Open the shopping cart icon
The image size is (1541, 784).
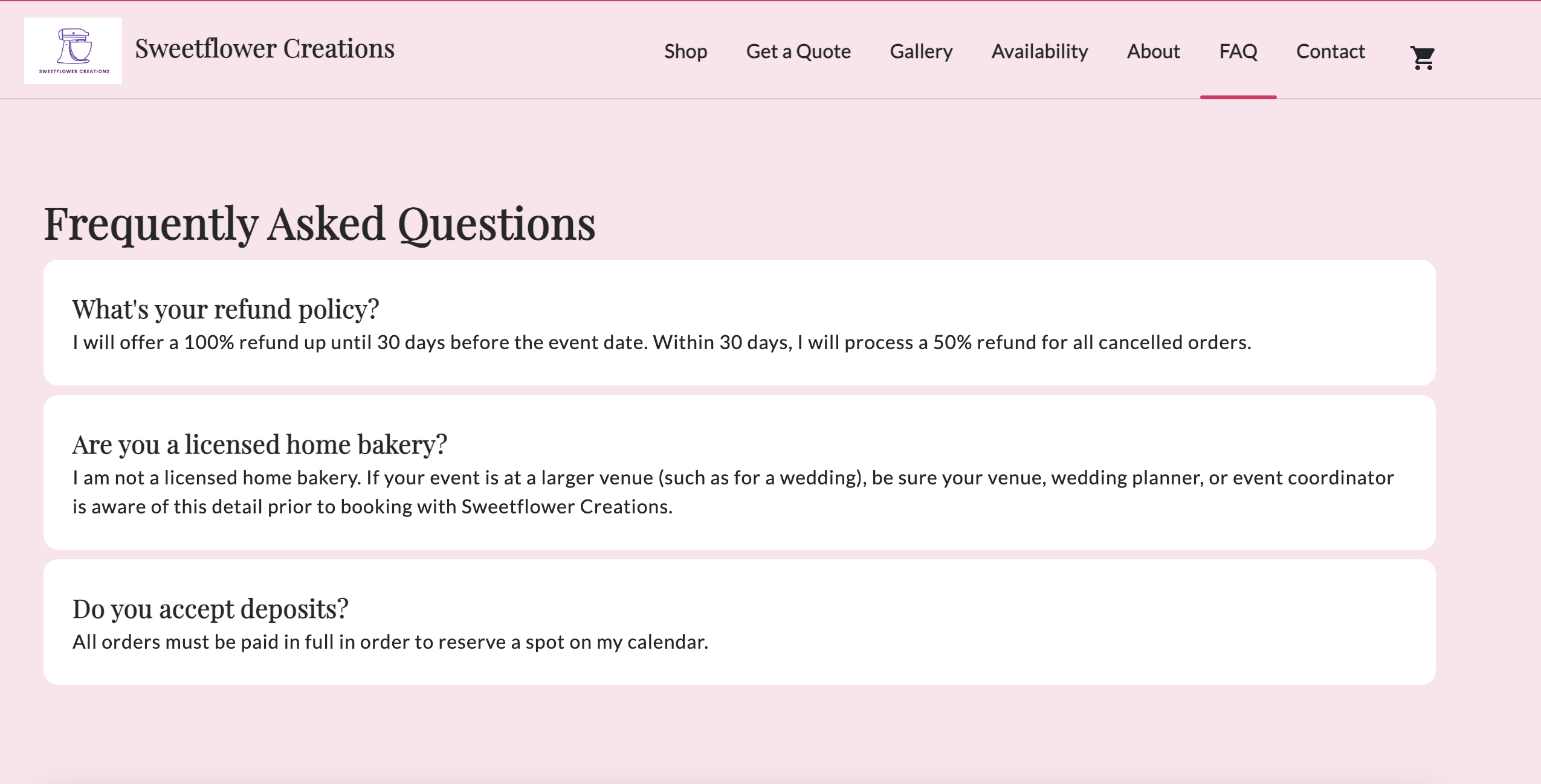point(1423,58)
